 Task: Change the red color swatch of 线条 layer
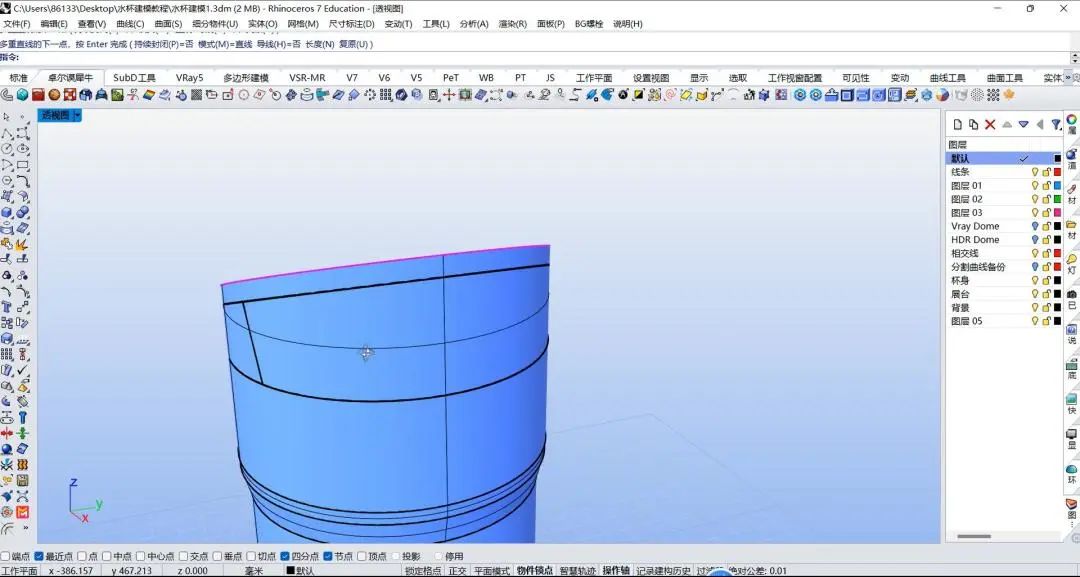coord(1058,172)
